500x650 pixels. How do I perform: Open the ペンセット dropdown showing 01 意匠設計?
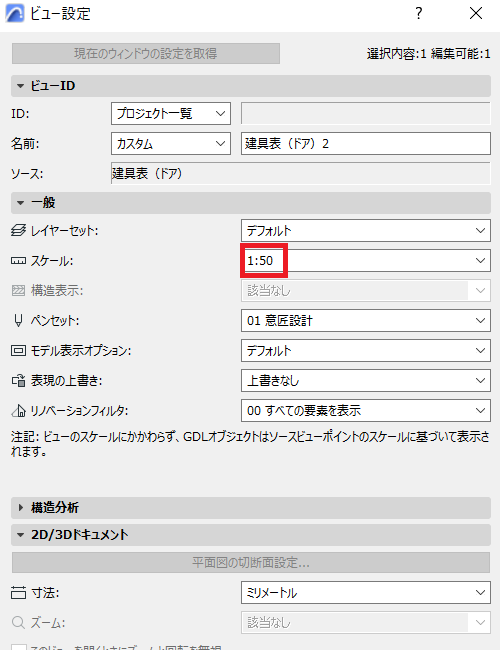point(366,320)
